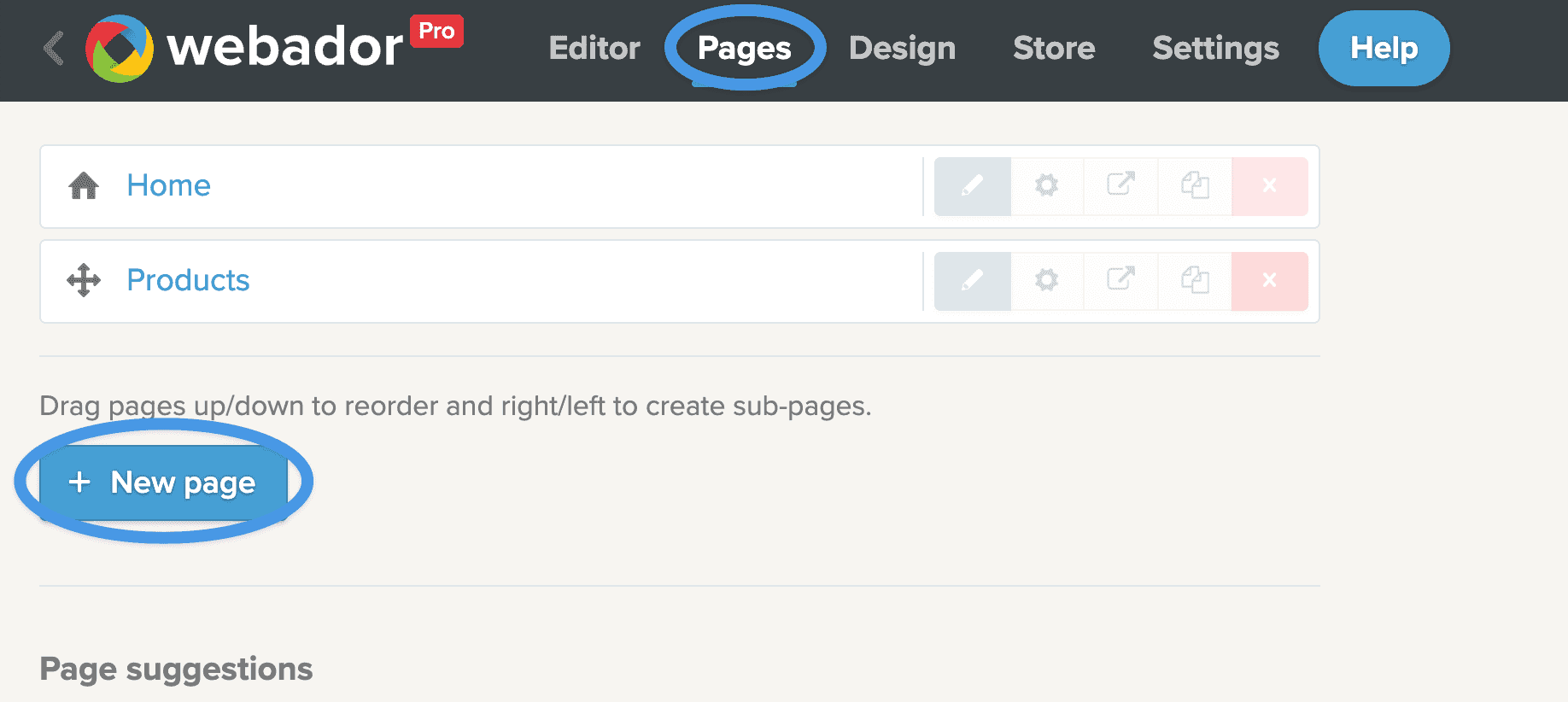Open gear settings for the Products page
This screenshot has height=702, width=1568.
[x=1047, y=280]
